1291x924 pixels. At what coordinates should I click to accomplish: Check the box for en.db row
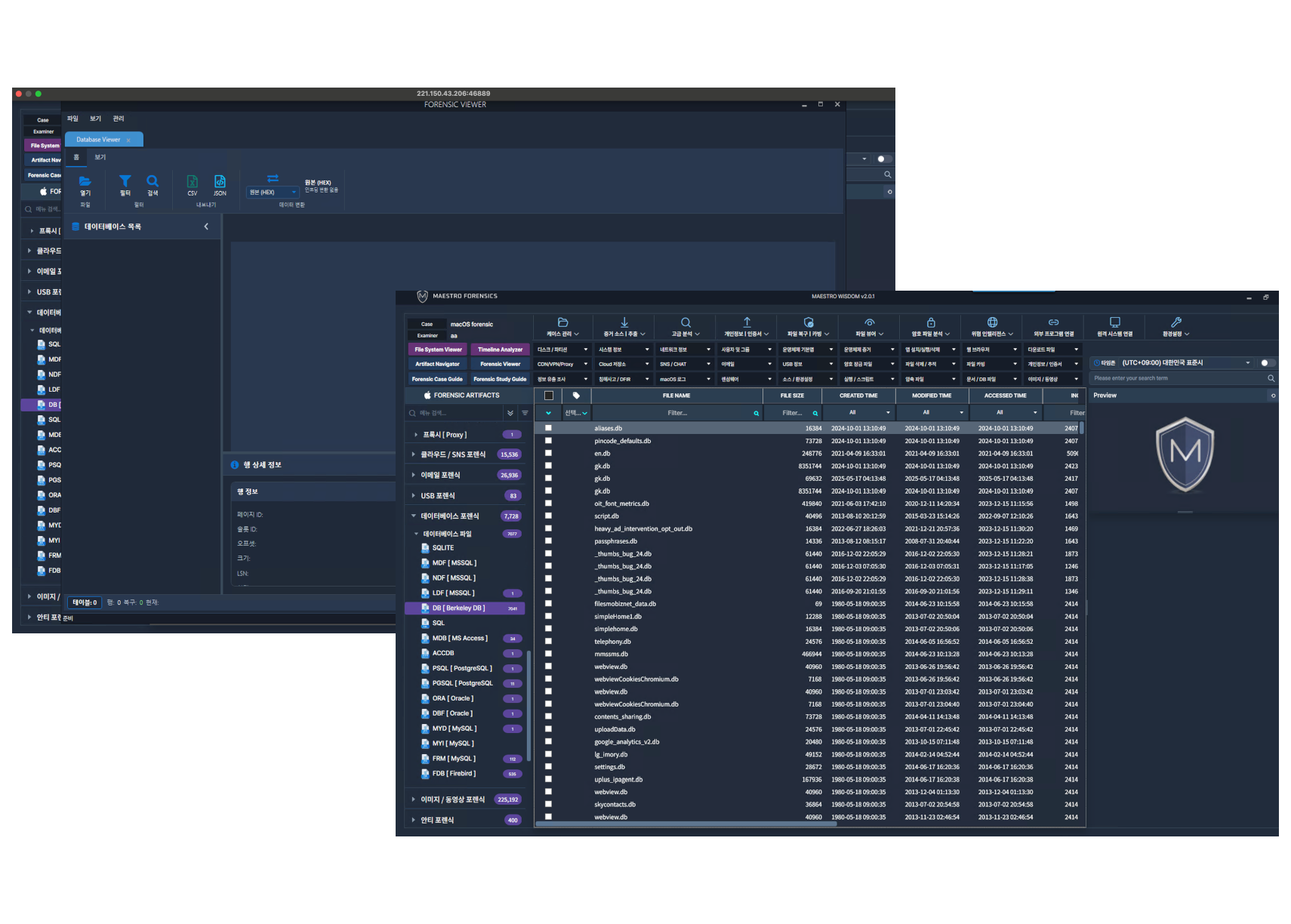[549, 453]
